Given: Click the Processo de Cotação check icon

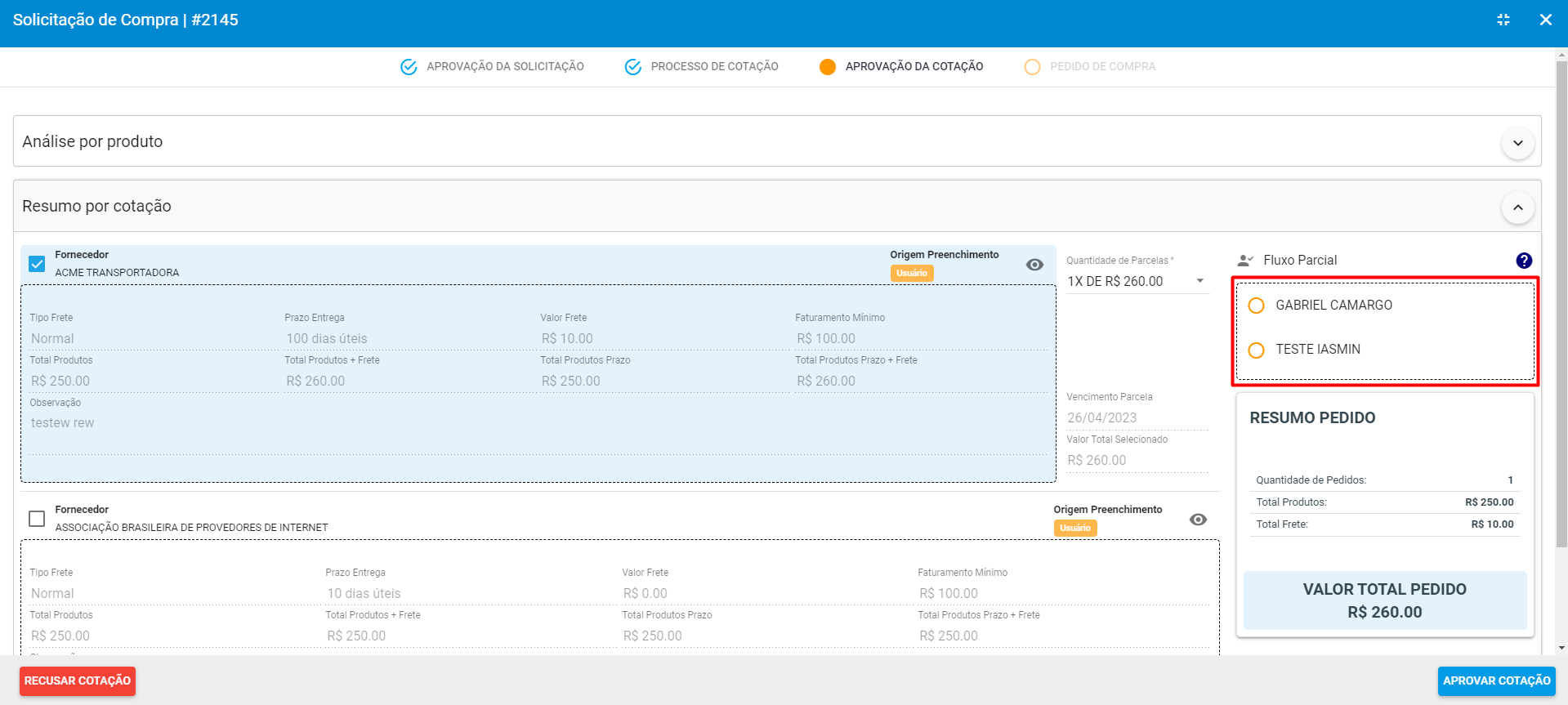Looking at the screenshot, I should [633, 67].
